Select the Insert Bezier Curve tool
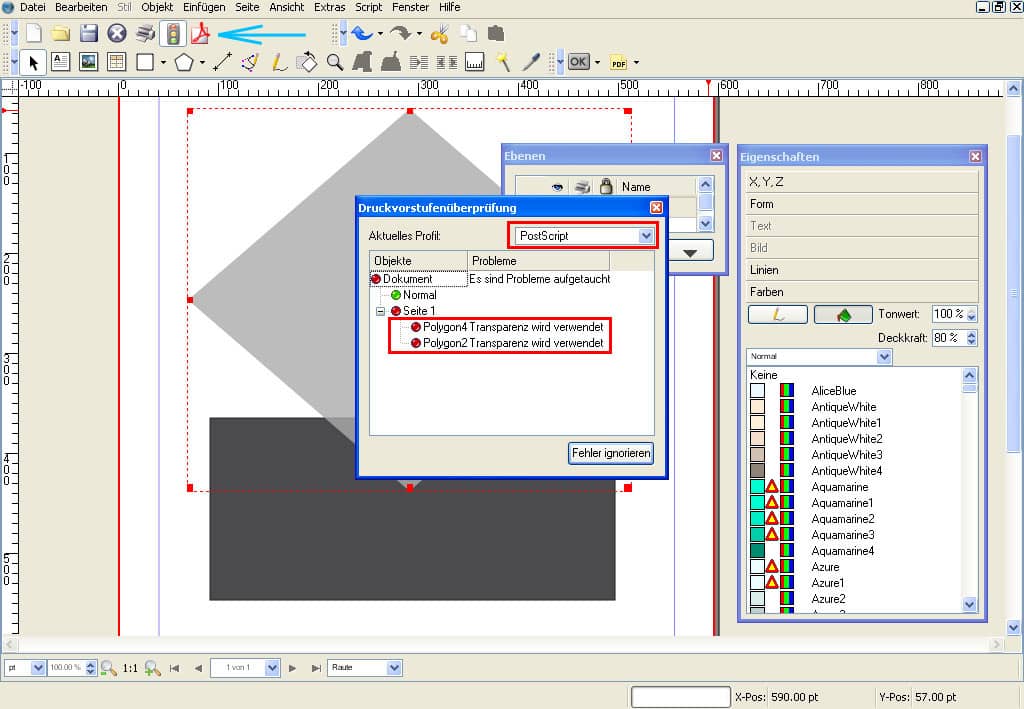Image resolution: width=1024 pixels, height=709 pixels. tap(249, 62)
